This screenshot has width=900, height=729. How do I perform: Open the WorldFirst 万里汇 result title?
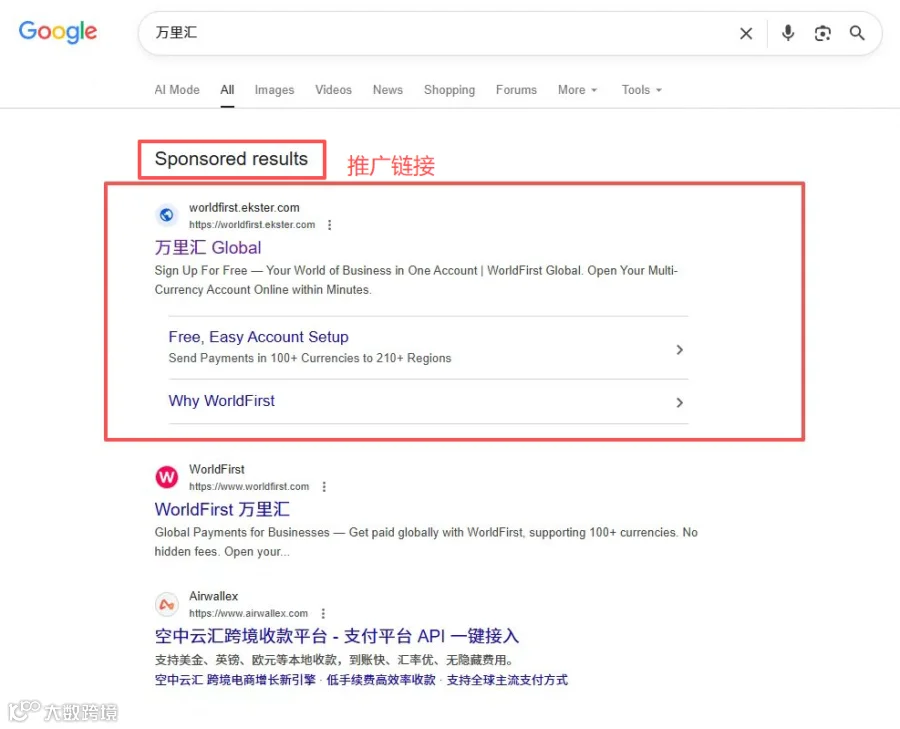(x=222, y=509)
